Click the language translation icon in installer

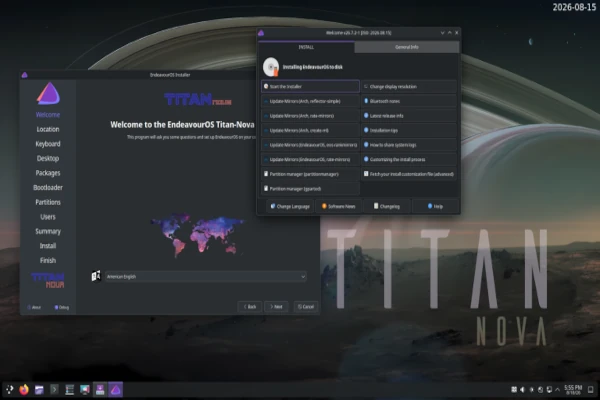(96, 276)
